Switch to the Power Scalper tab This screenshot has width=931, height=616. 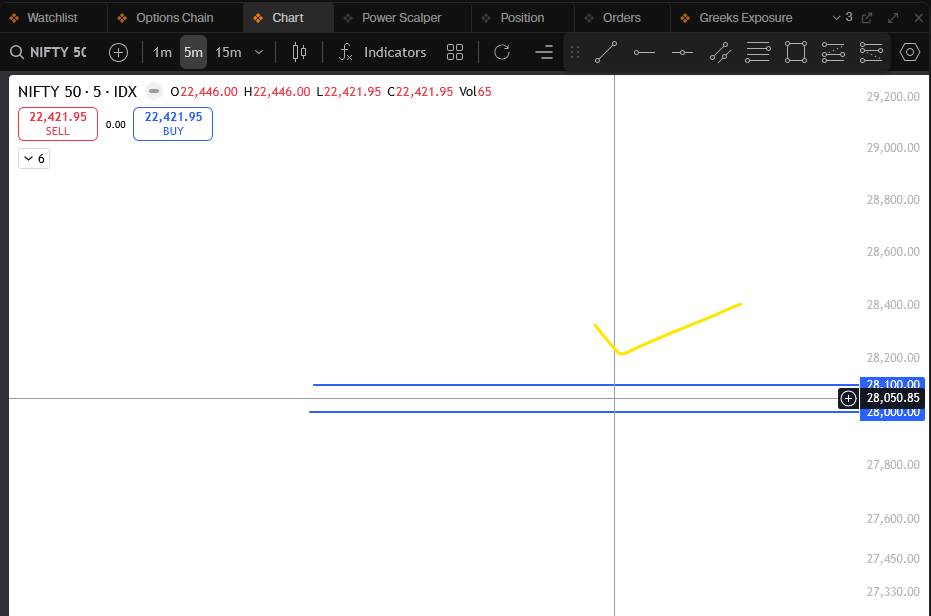(x=401, y=18)
